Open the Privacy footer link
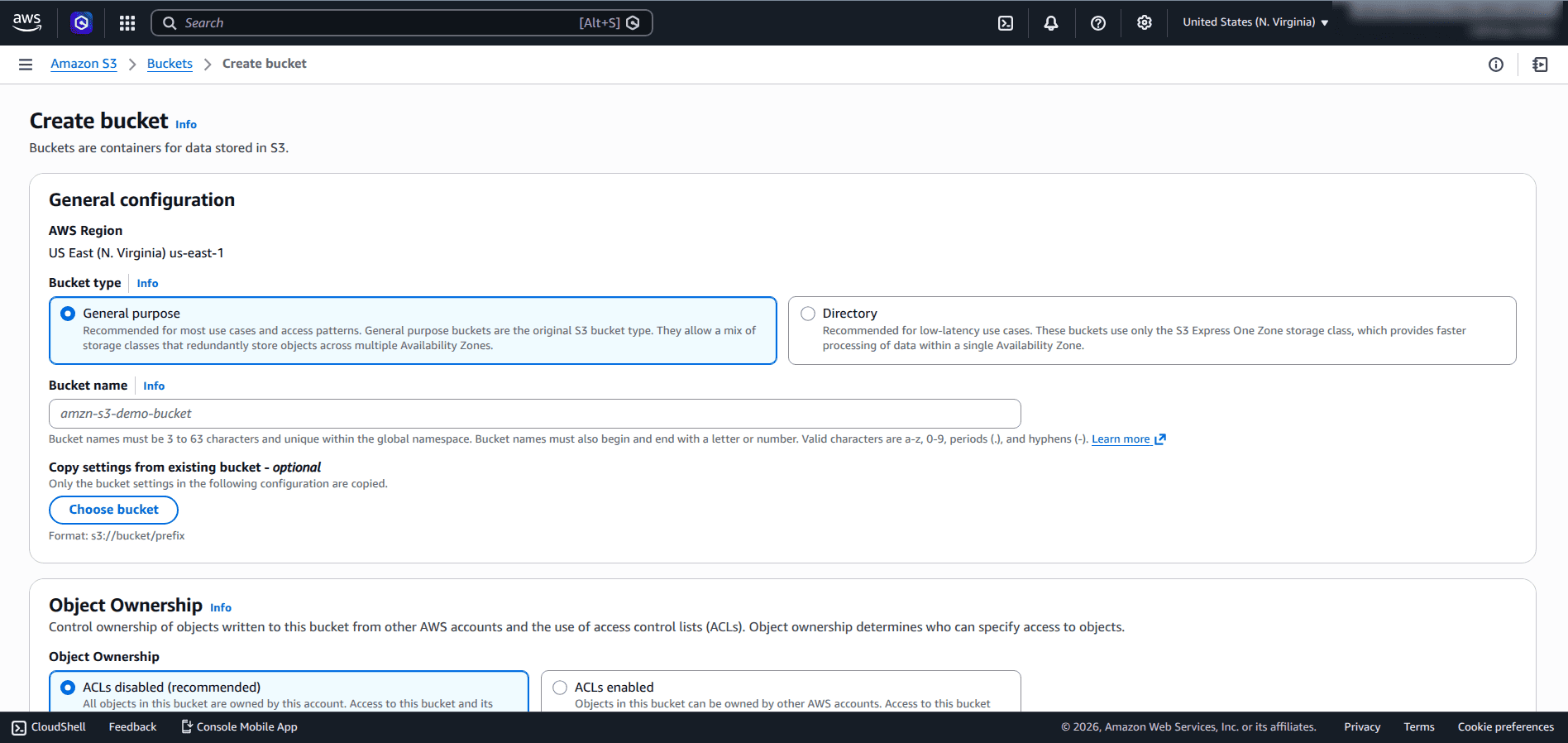Image resolution: width=1568 pixels, height=743 pixels. coord(1362,727)
